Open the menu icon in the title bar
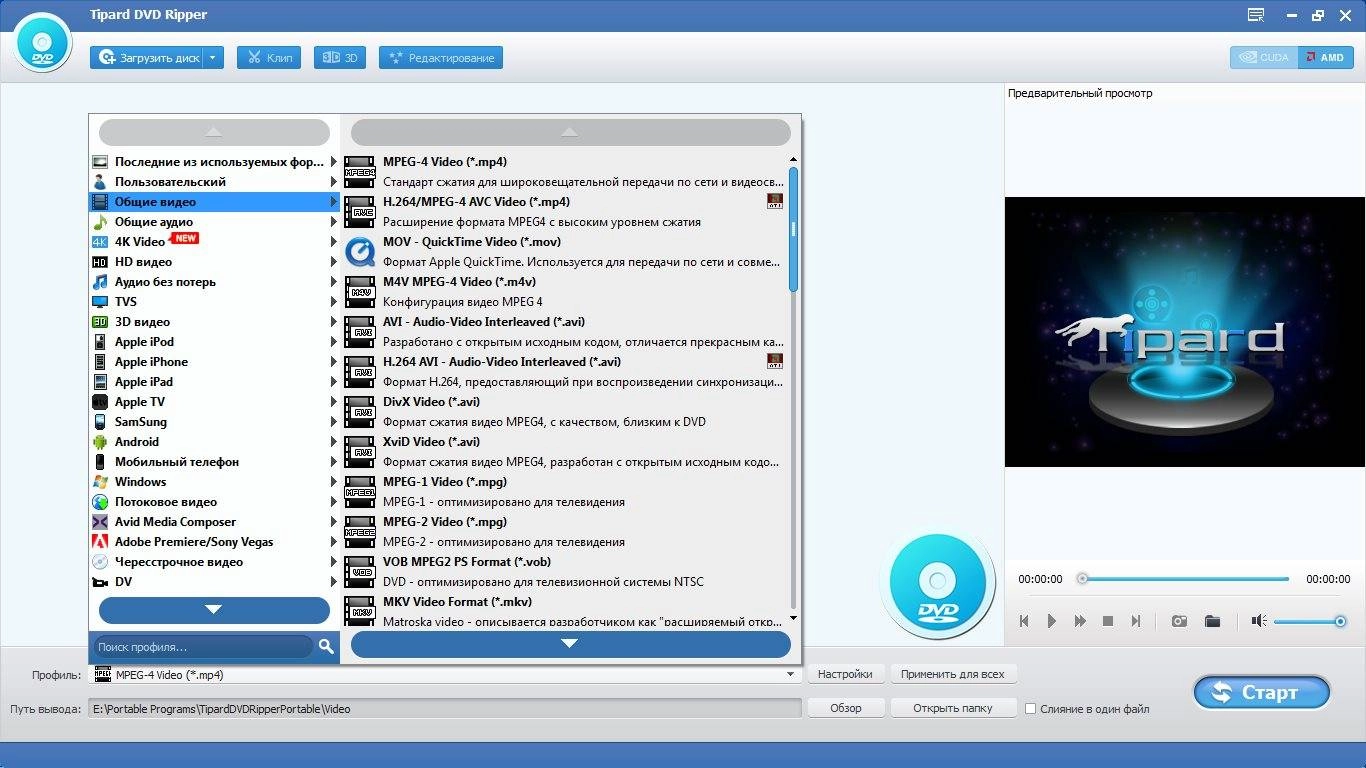 coord(1257,15)
